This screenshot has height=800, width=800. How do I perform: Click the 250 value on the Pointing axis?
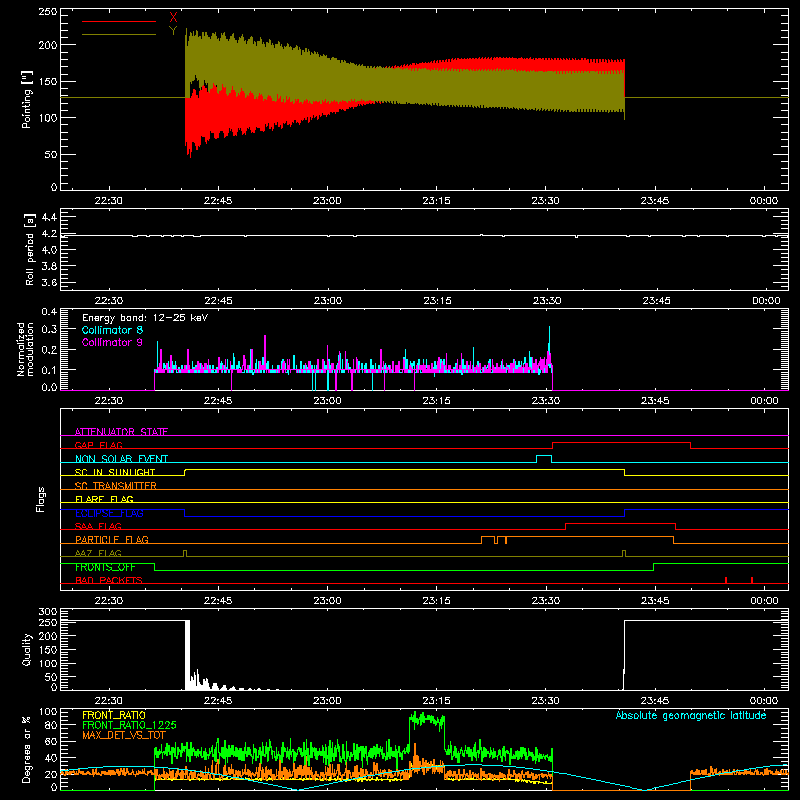coord(47,12)
